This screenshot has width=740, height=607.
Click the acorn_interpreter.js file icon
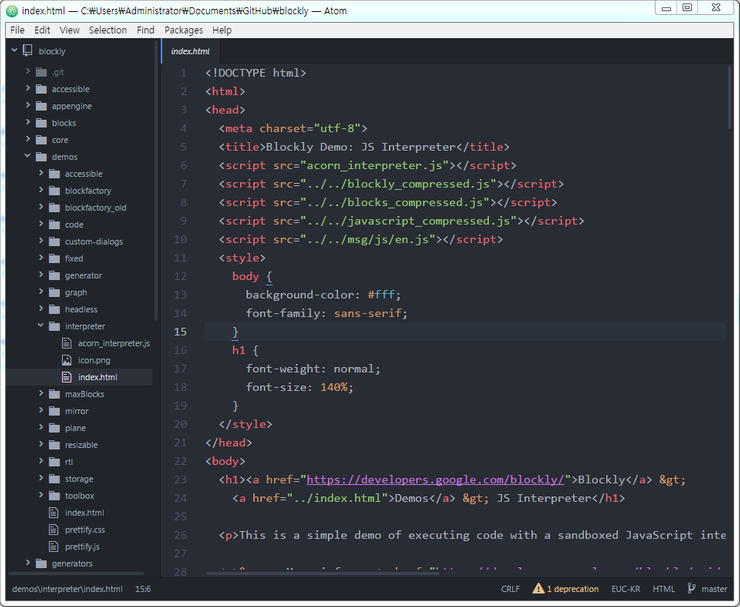[x=68, y=343]
